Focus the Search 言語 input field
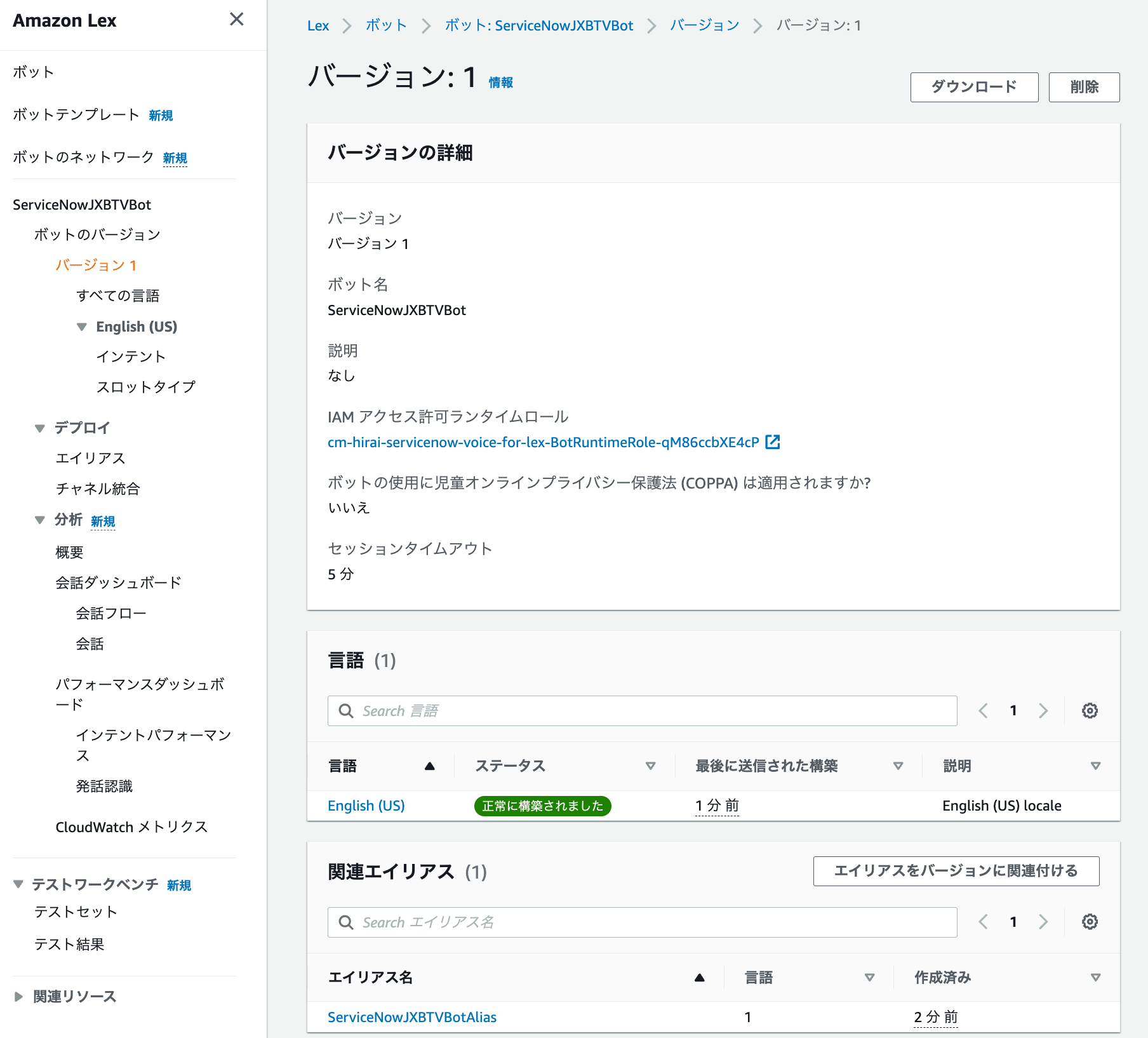The image size is (1148, 1038). tap(642, 711)
